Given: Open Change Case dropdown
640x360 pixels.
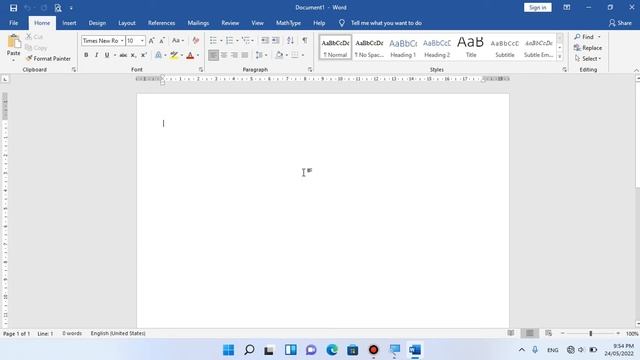Looking at the screenshot, I should click(x=178, y=41).
